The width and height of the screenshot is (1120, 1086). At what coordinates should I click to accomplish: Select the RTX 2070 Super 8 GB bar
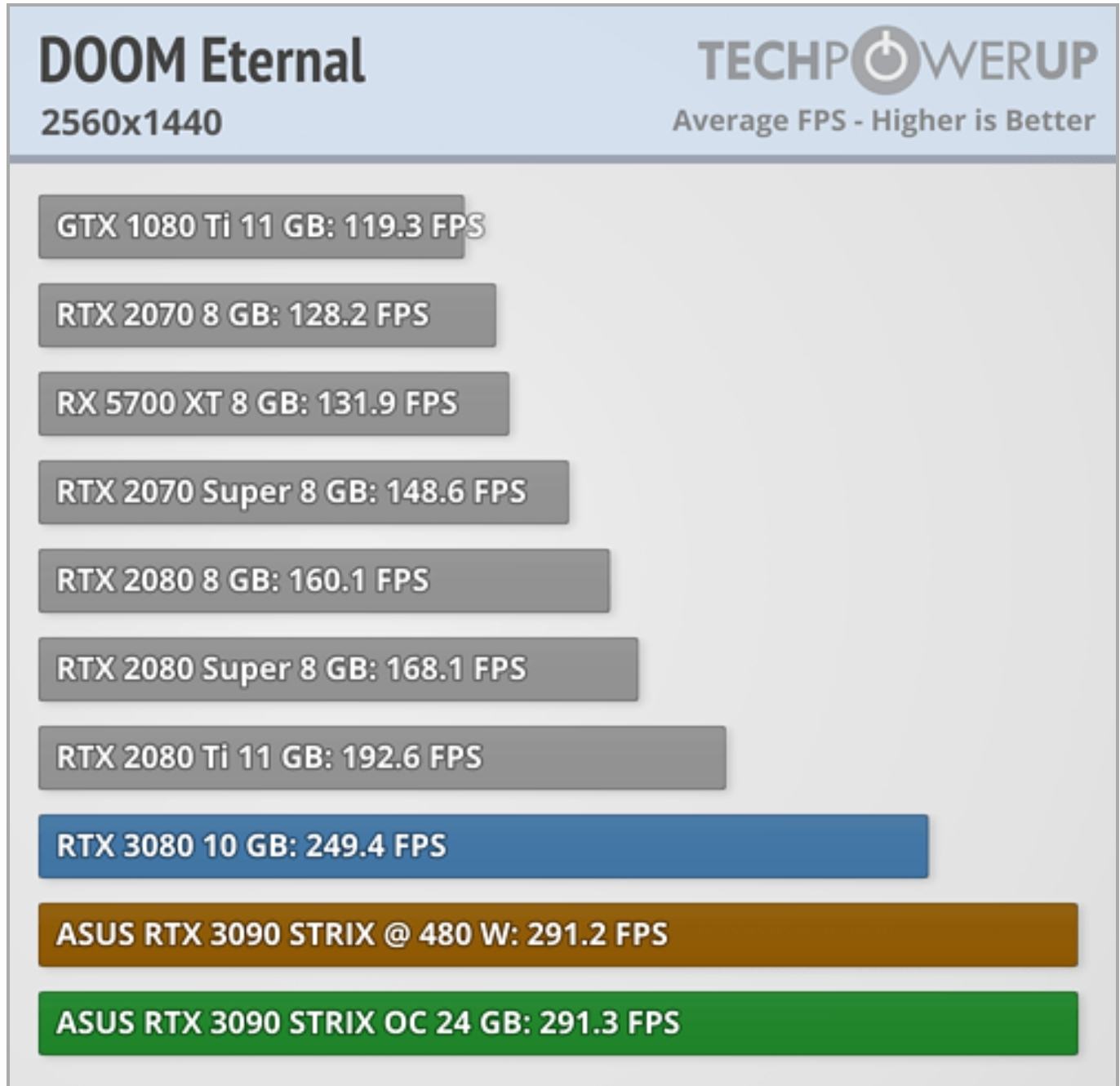coord(304,492)
